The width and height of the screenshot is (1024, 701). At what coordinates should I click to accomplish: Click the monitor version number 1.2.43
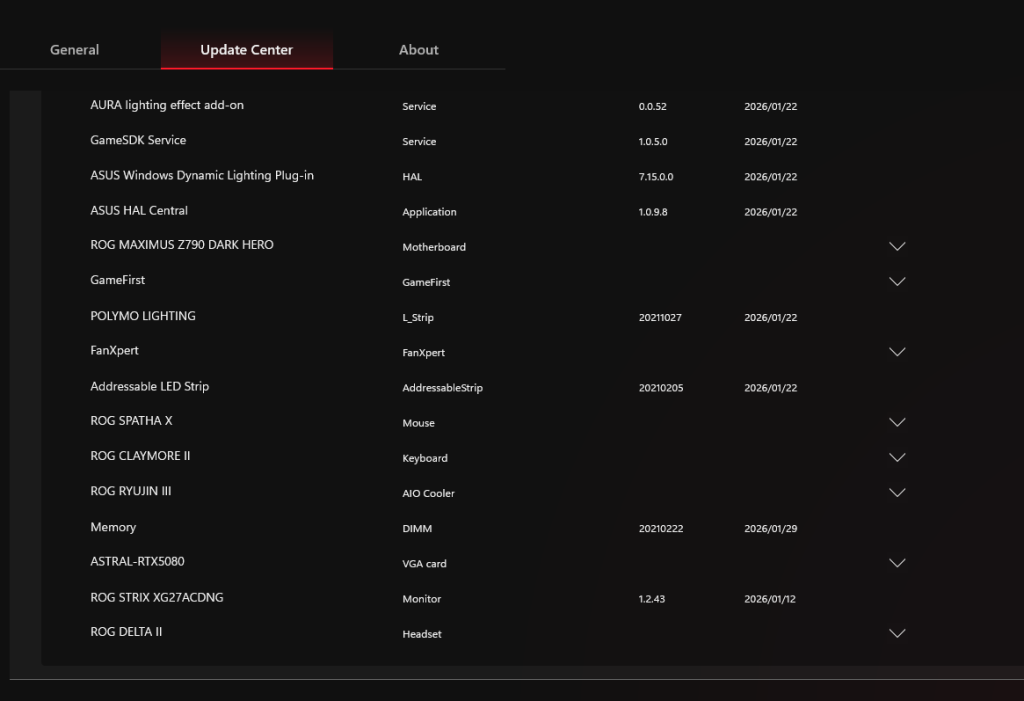click(652, 599)
